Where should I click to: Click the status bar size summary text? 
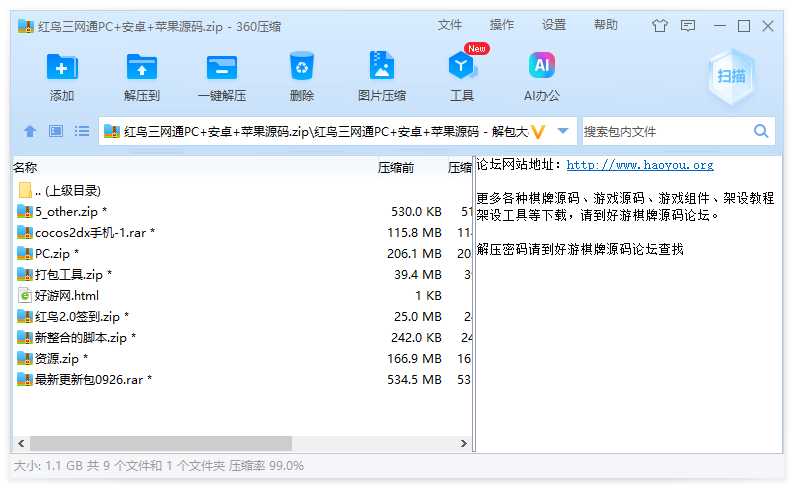158,466
